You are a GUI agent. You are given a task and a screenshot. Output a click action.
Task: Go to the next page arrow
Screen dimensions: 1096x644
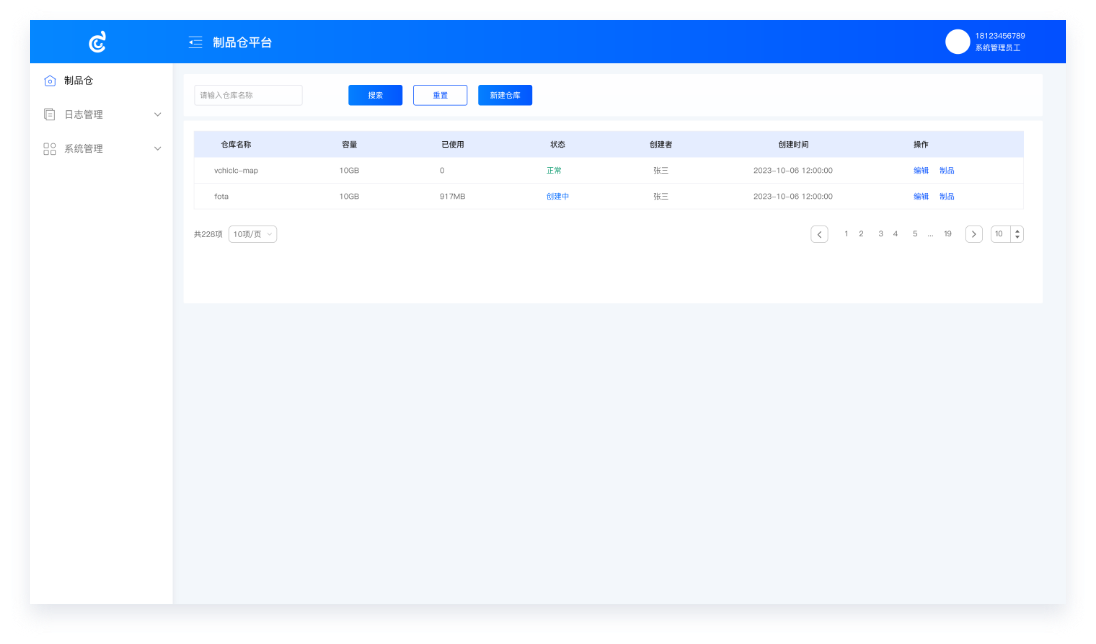[973, 234]
